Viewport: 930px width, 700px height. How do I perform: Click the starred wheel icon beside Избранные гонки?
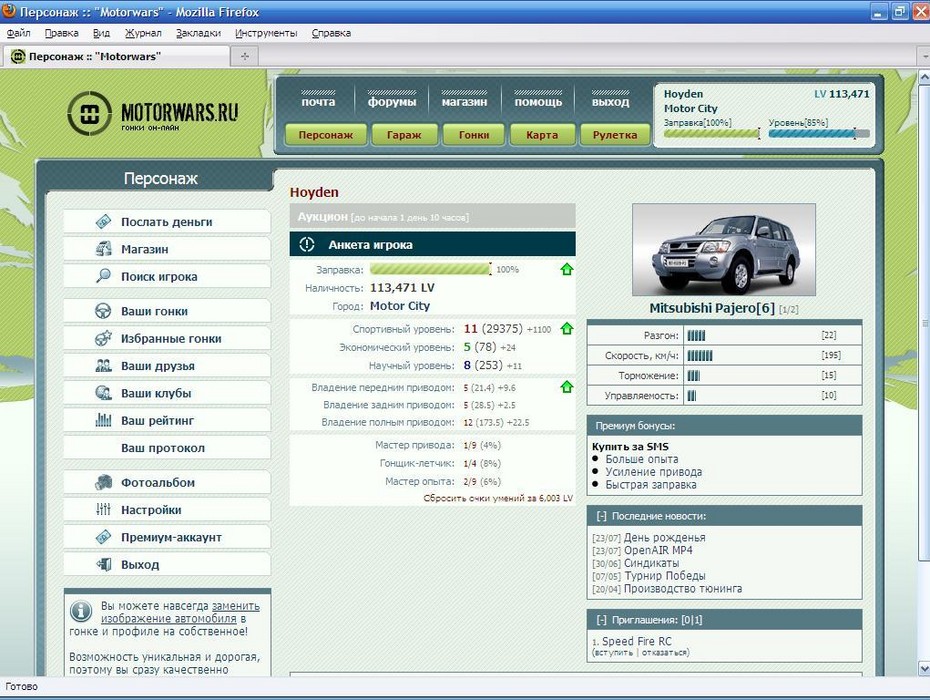pyautogui.click(x=103, y=338)
